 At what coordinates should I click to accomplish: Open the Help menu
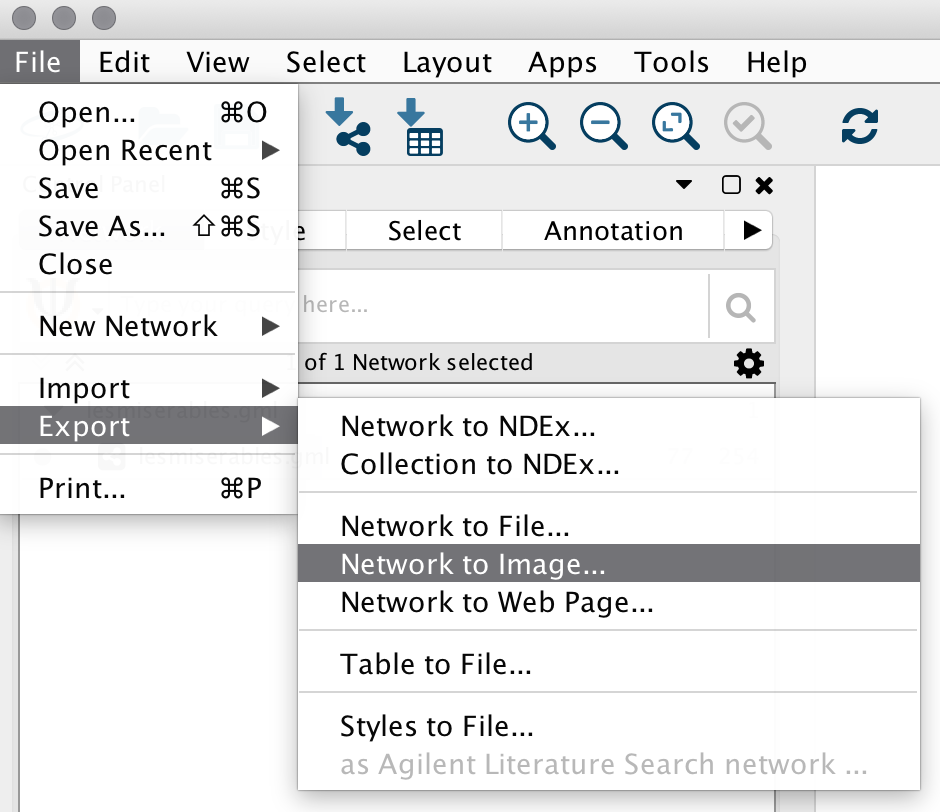tap(776, 62)
